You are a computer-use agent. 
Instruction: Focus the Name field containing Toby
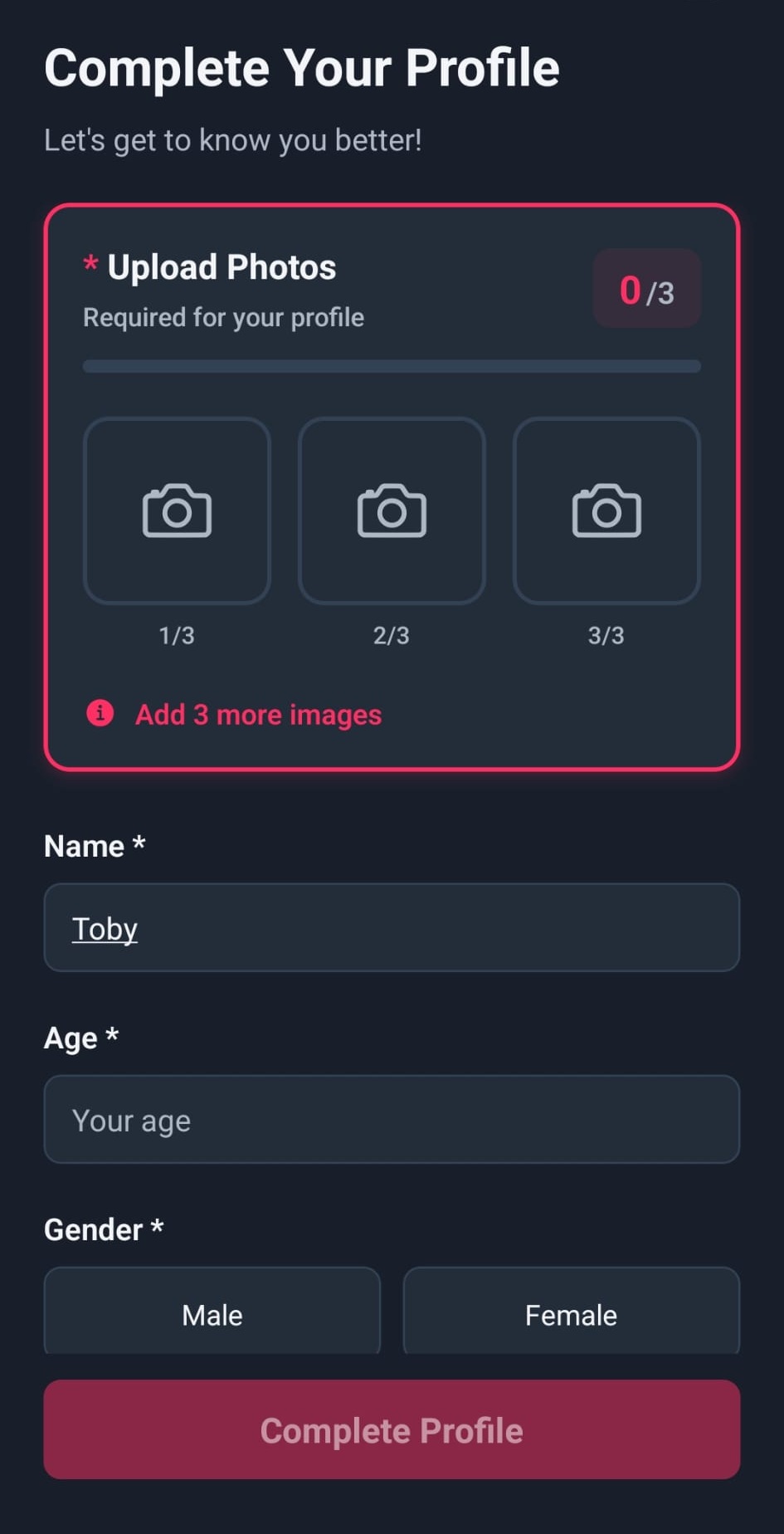point(392,927)
